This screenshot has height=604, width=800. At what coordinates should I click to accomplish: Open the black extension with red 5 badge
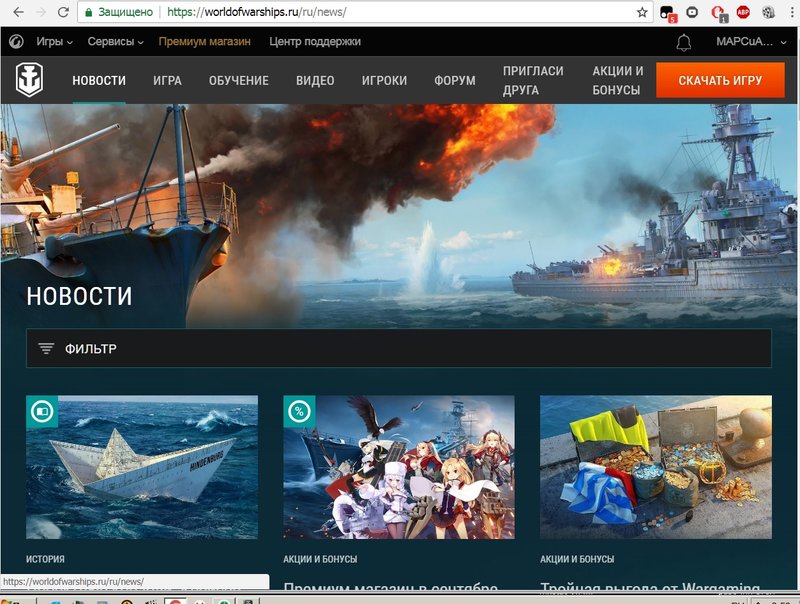coord(667,13)
